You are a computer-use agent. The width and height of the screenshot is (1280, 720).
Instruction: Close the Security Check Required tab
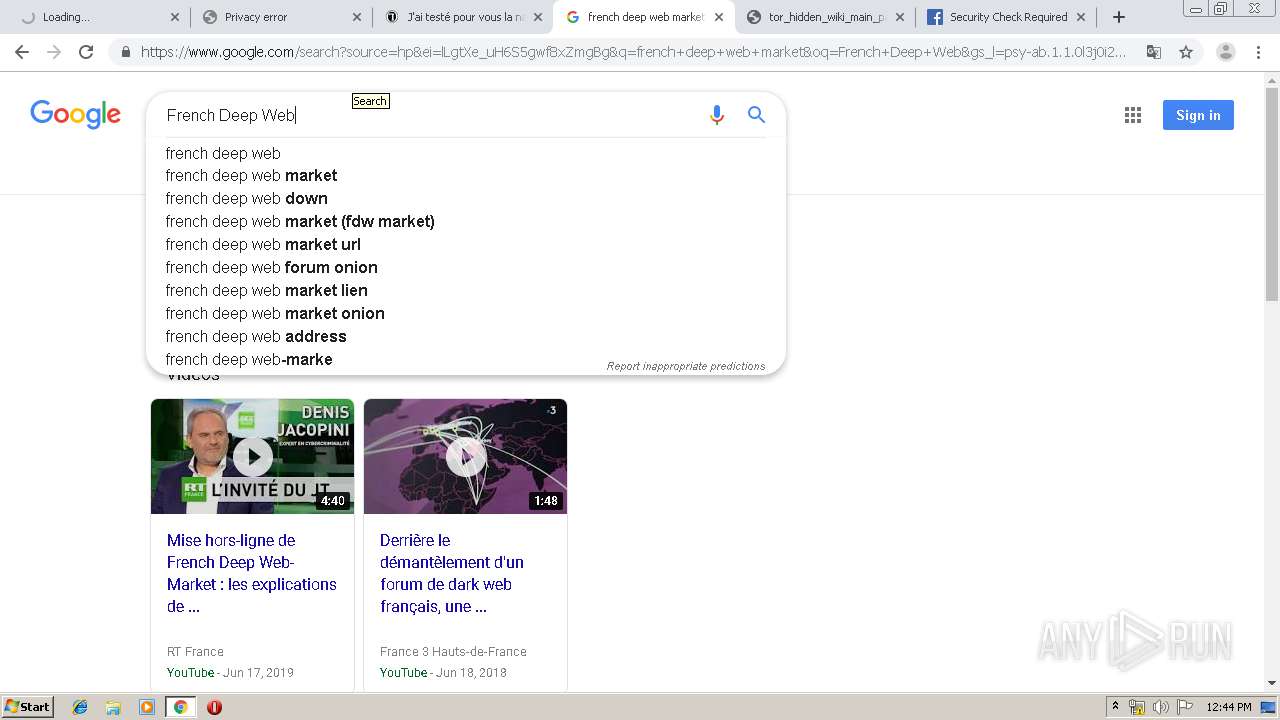pos(1080,17)
